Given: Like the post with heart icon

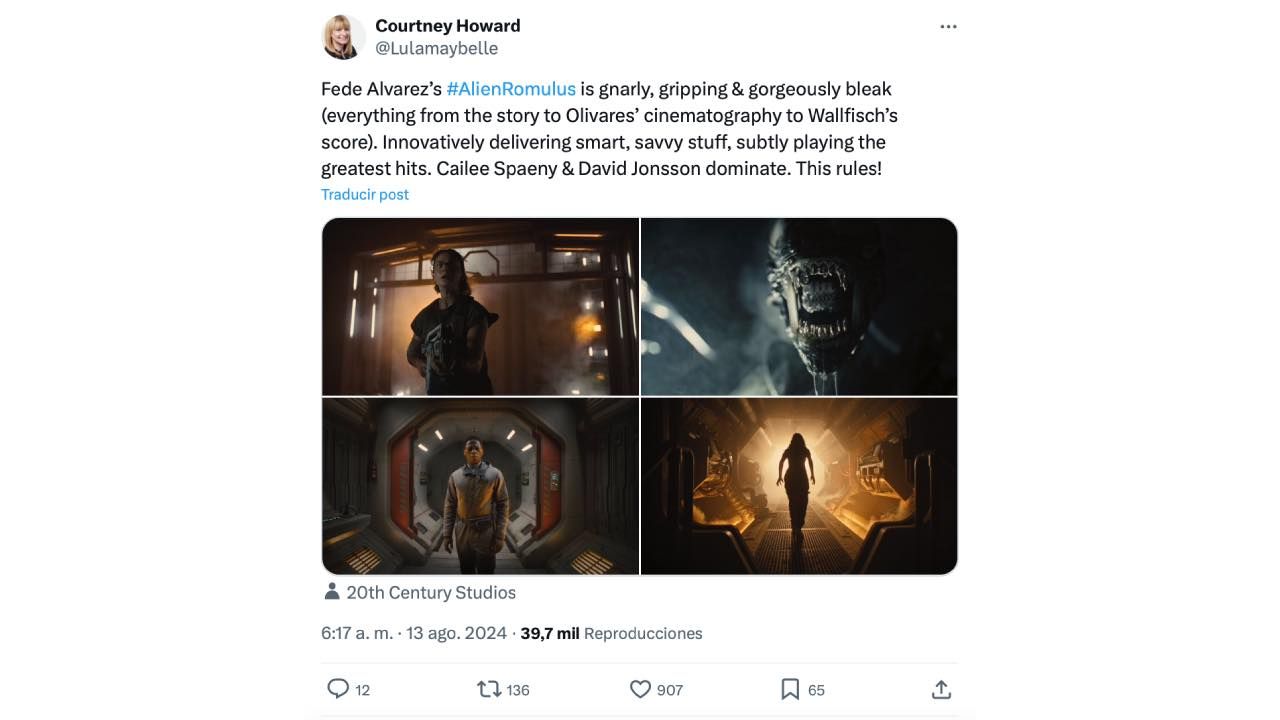Looking at the screenshot, I should pos(640,689).
